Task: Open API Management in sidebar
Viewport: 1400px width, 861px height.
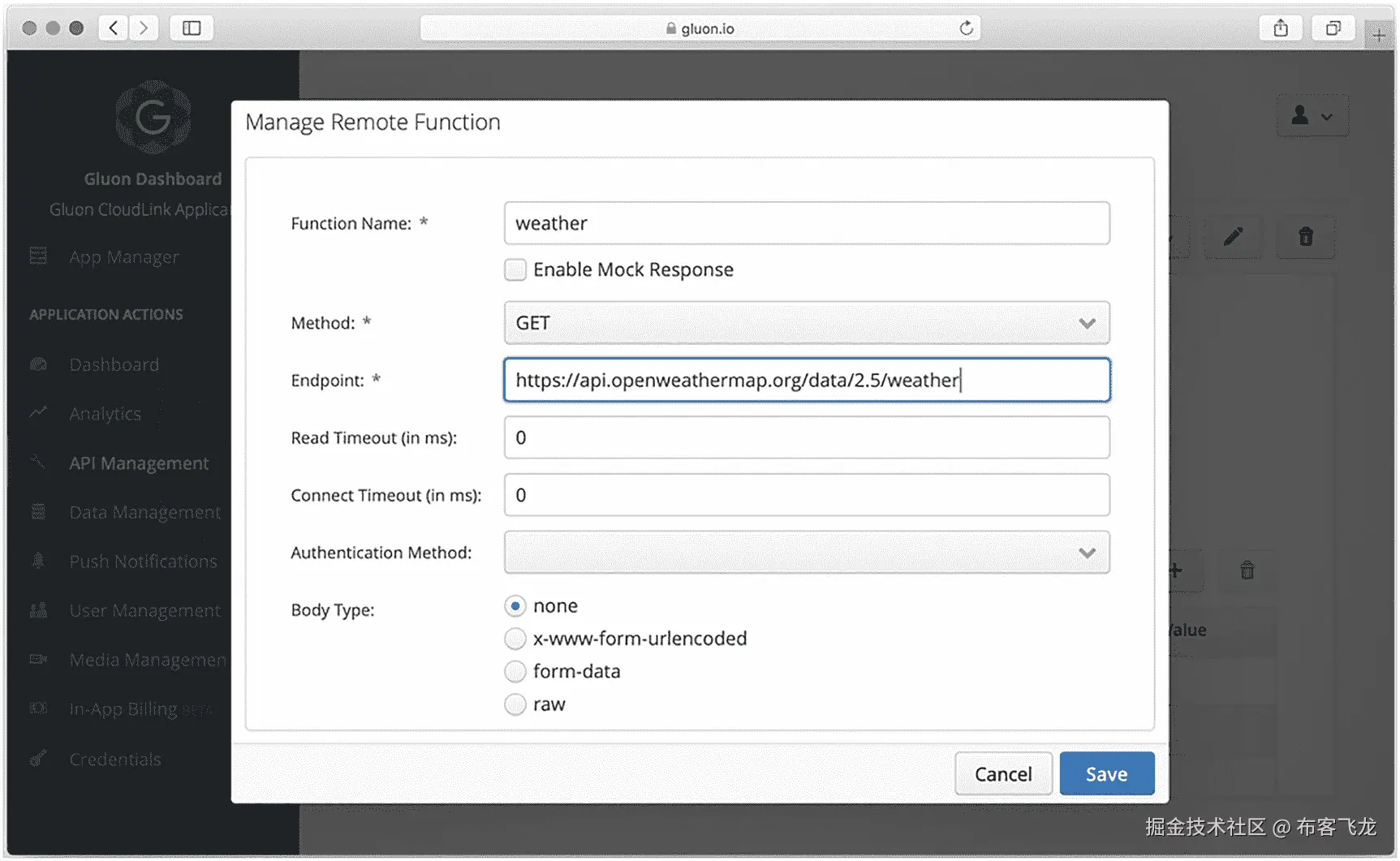Action: point(139,463)
